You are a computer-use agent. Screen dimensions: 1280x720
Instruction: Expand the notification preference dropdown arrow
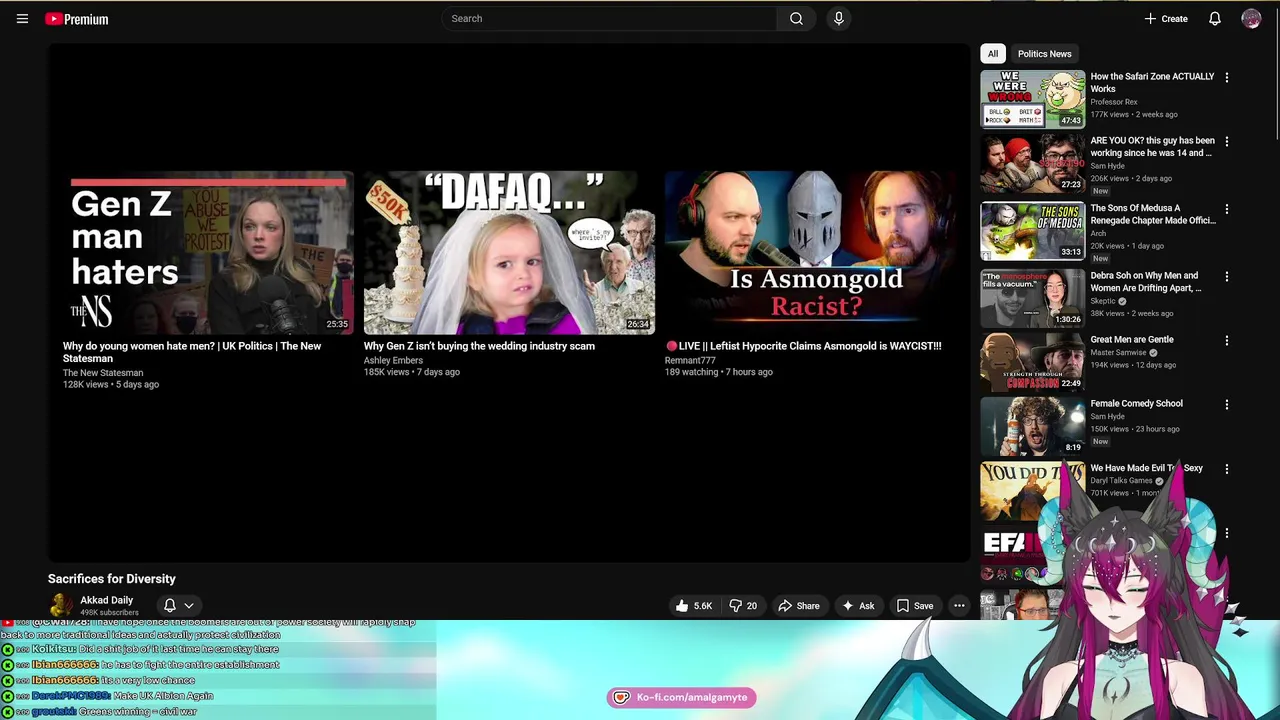(x=189, y=606)
